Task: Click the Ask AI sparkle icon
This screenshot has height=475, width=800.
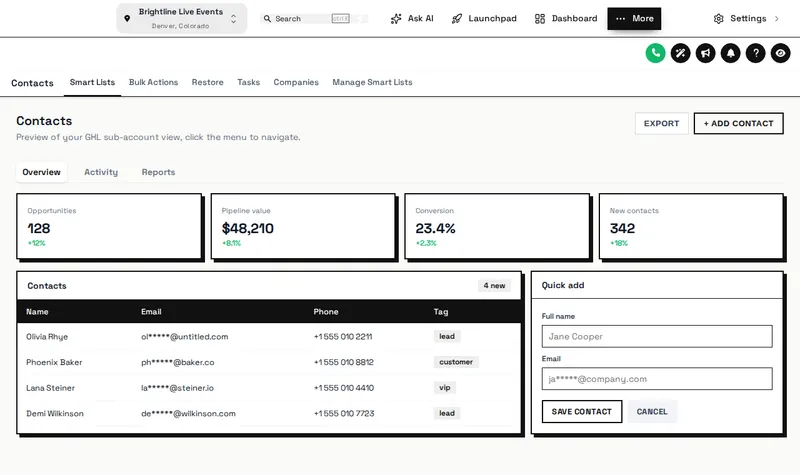Action: [x=396, y=19]
